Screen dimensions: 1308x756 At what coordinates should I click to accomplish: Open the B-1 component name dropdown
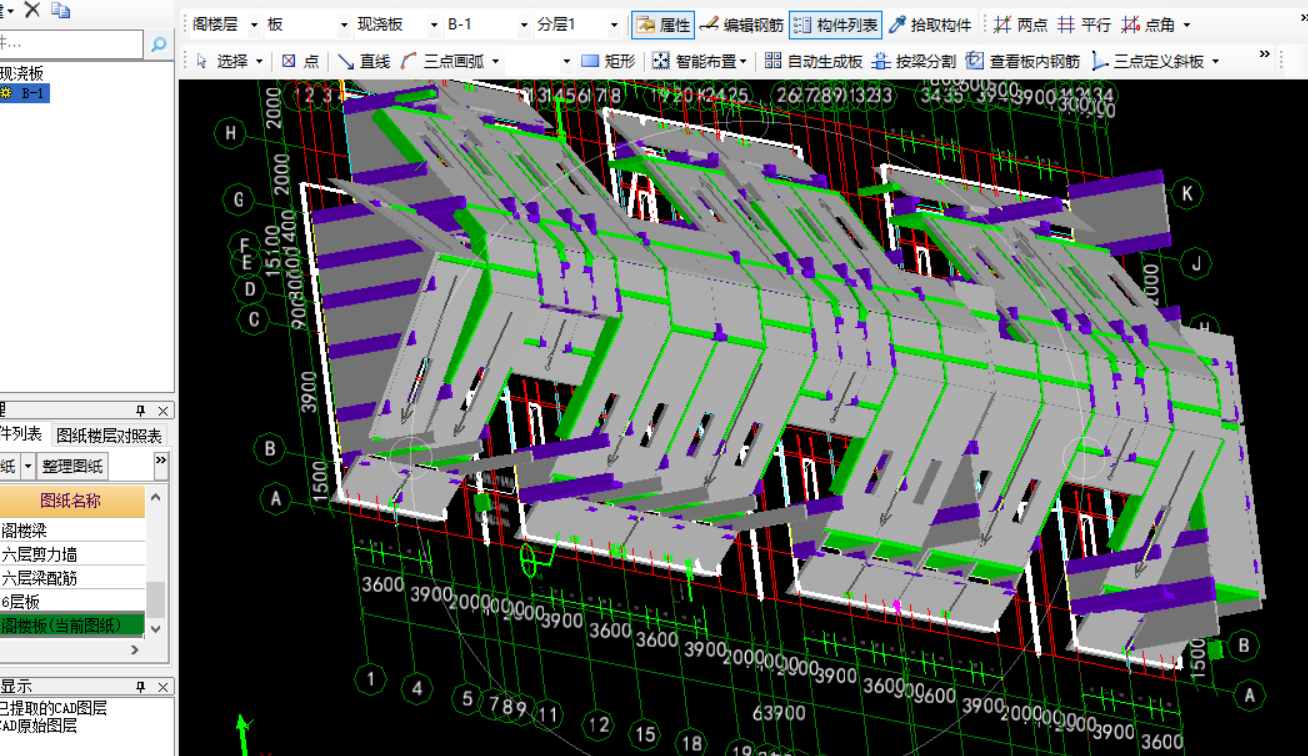[524, 25]
